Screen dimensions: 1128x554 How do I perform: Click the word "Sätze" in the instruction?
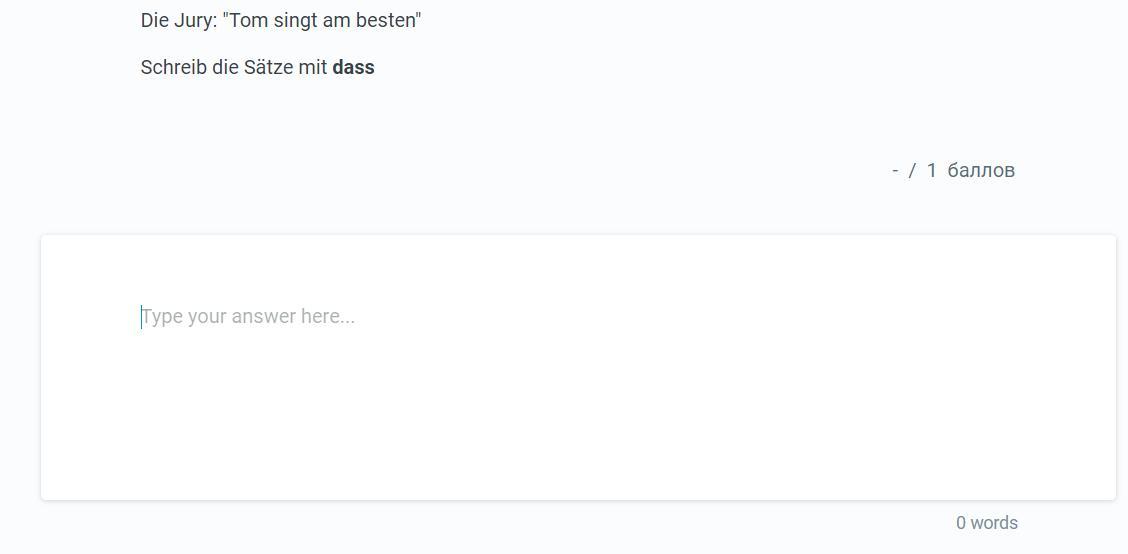click(268, 68)
